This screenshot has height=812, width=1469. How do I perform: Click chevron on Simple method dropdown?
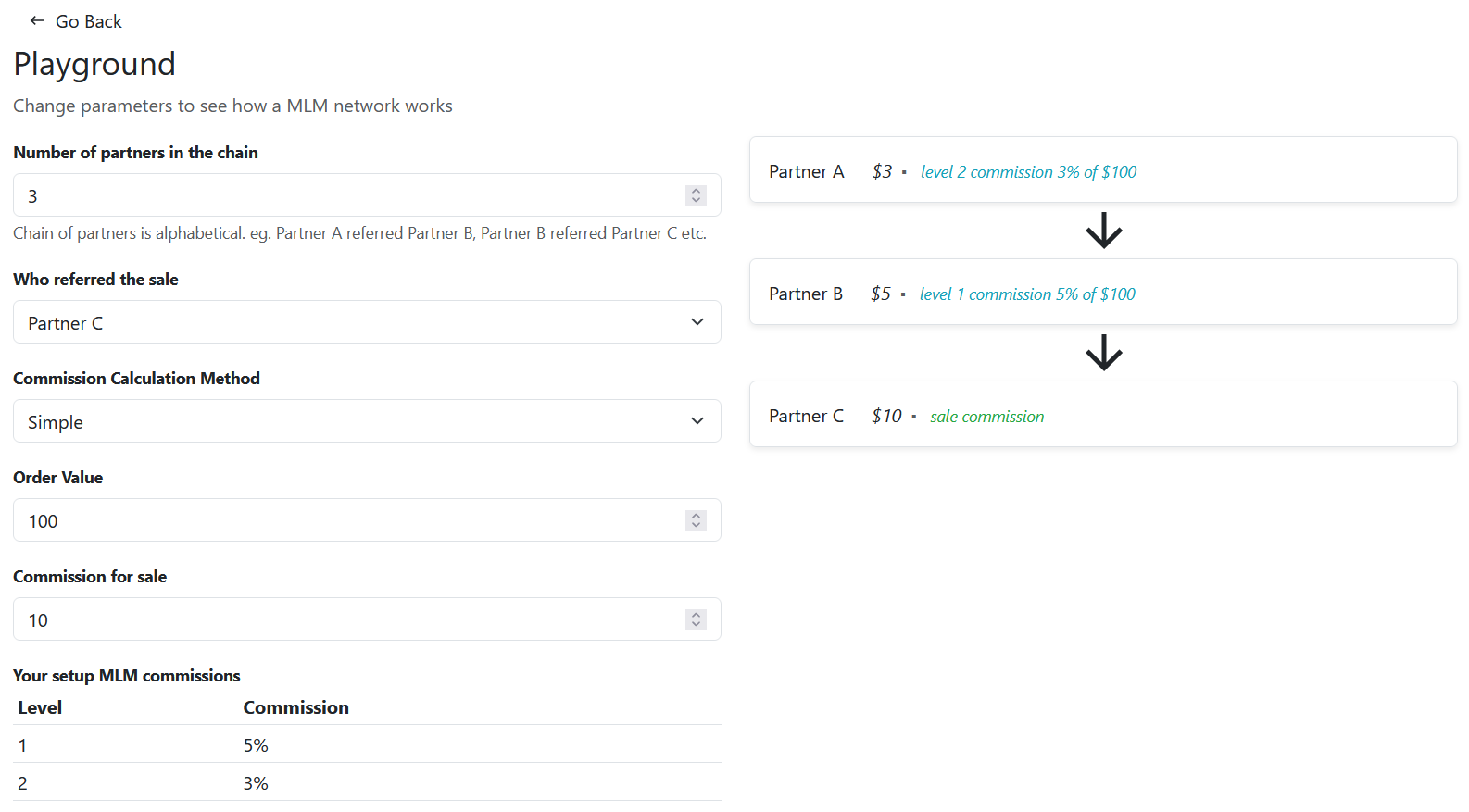pyautogui.click(x=697, y=421)
